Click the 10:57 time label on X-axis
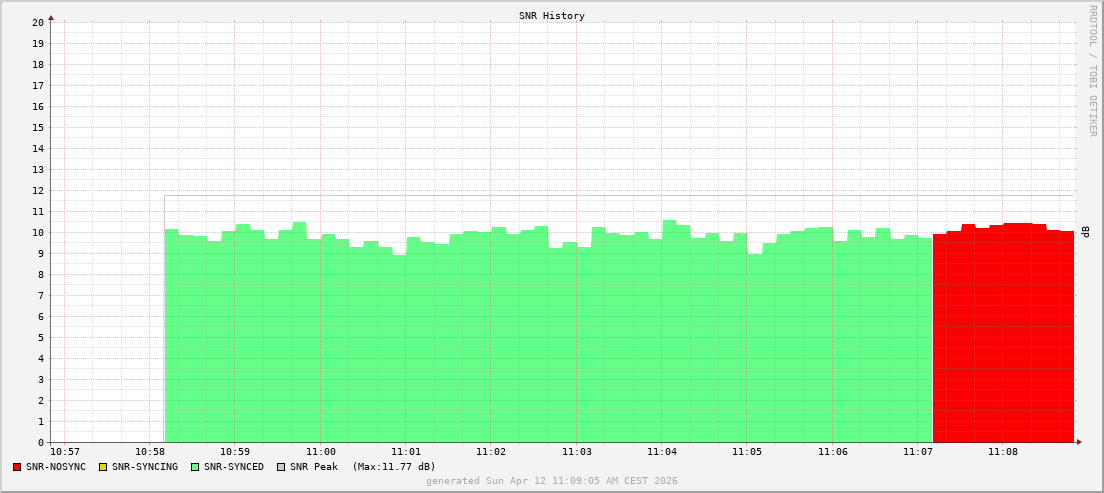This screenshot has height=493, width=1104. (65, 452)
